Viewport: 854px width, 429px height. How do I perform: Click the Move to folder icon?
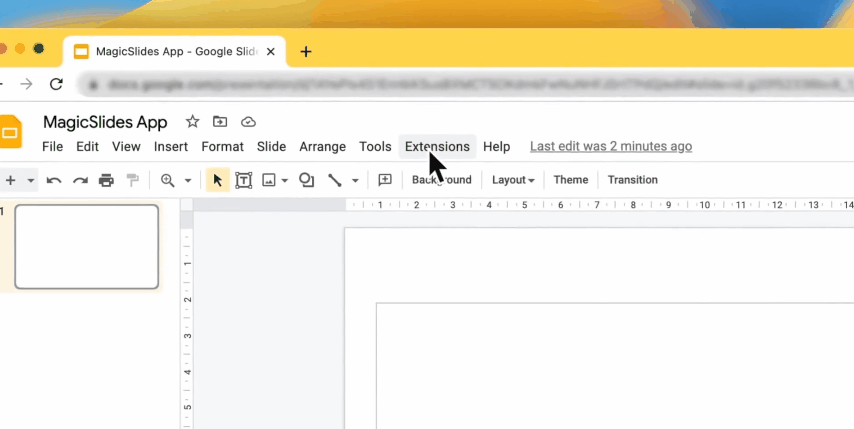[220, 121]
